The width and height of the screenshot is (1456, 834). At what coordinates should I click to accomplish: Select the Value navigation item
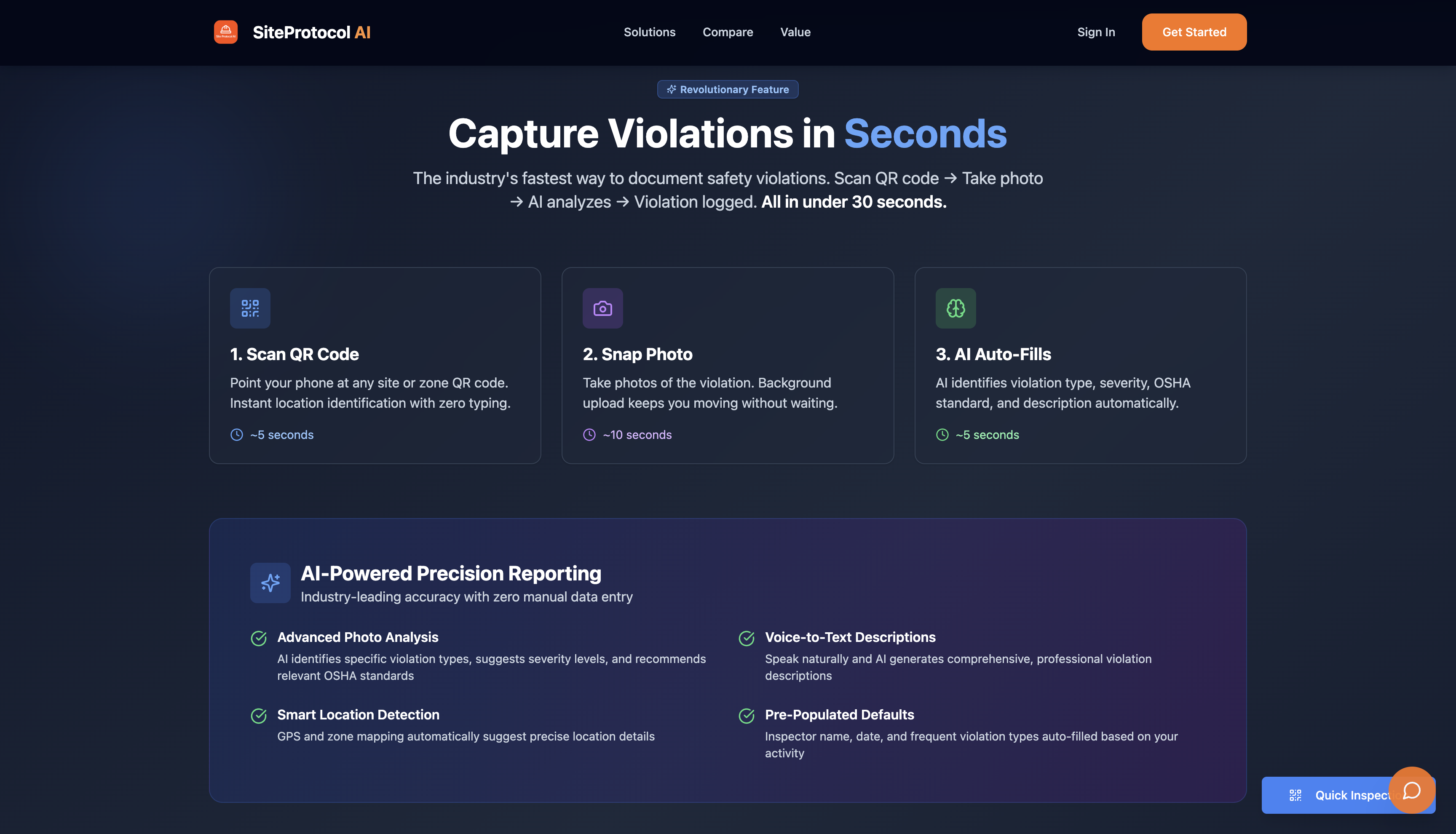(795, 32)
